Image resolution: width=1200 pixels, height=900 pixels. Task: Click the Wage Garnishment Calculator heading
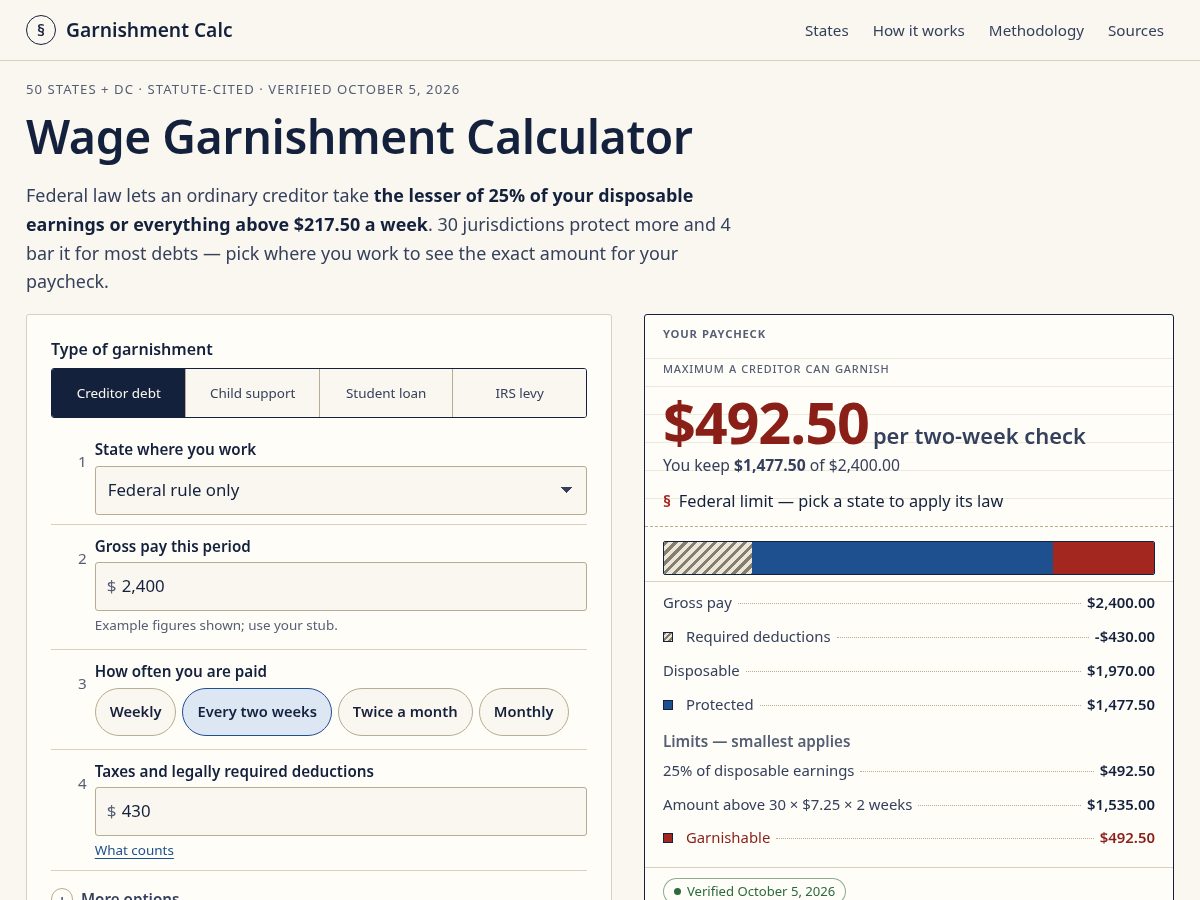tap(359, 137)
